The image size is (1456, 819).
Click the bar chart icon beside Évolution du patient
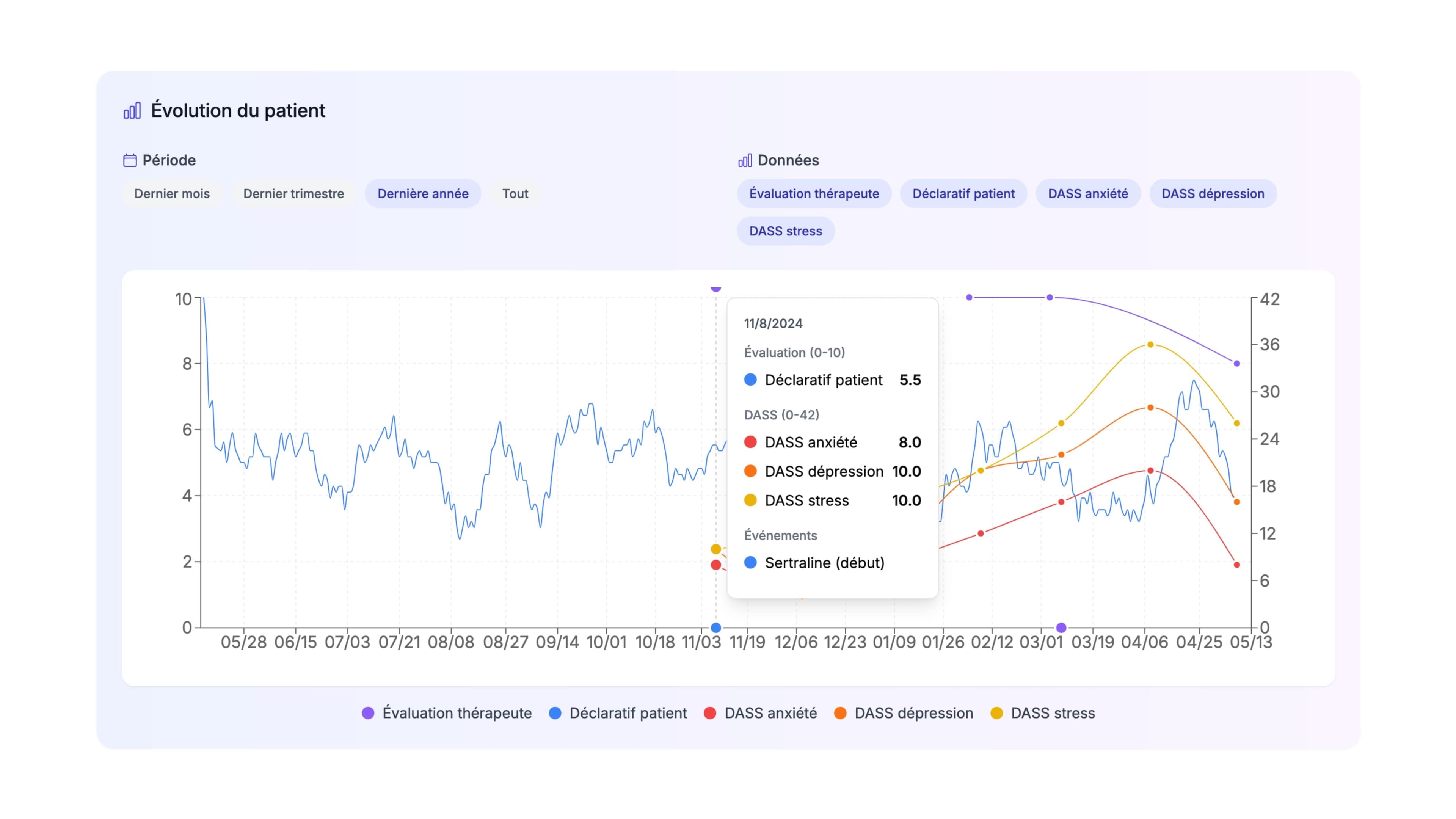click(x=132, y=110)
